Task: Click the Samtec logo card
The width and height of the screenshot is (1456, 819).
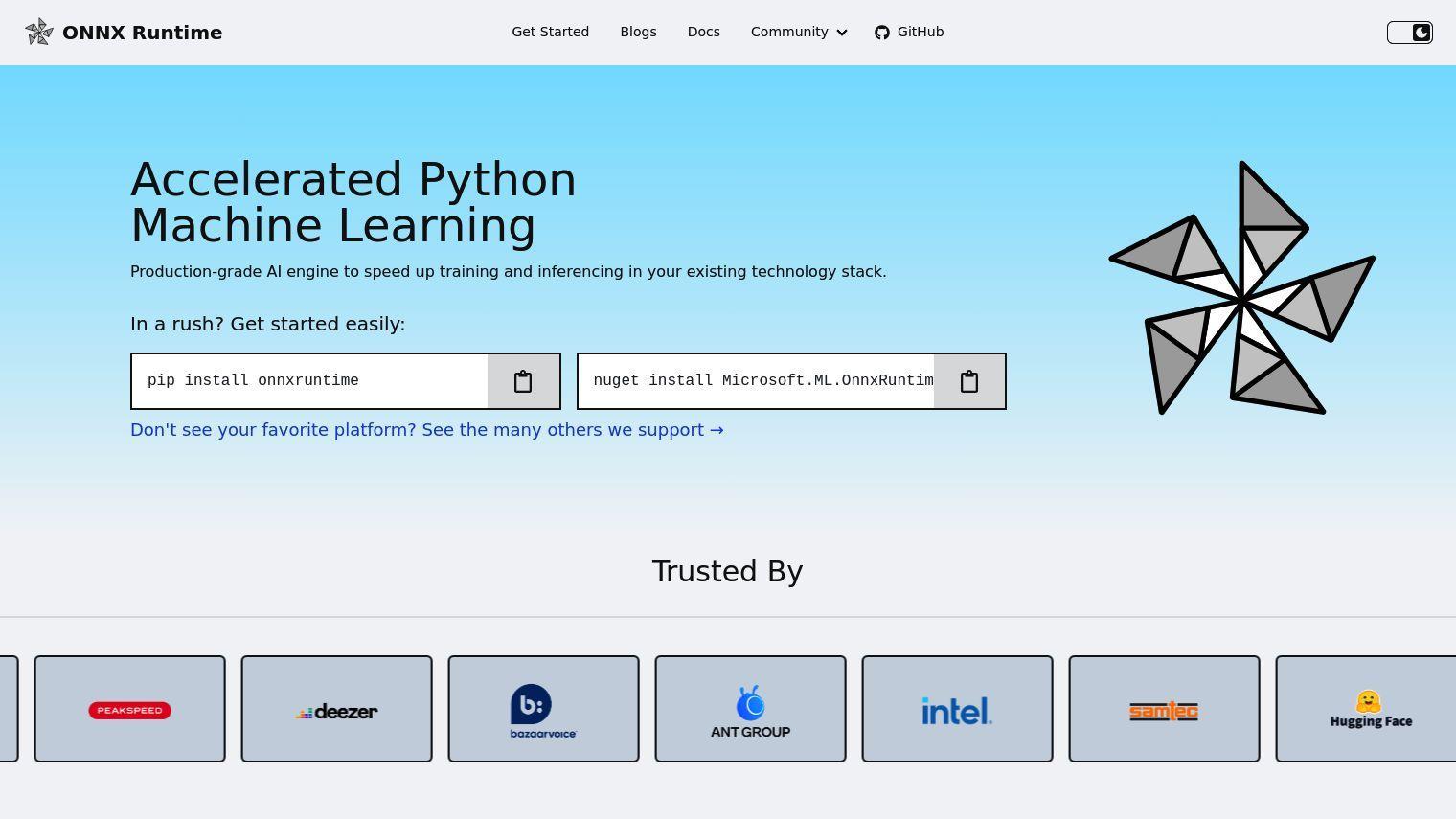Action: tap(1165, 709)
